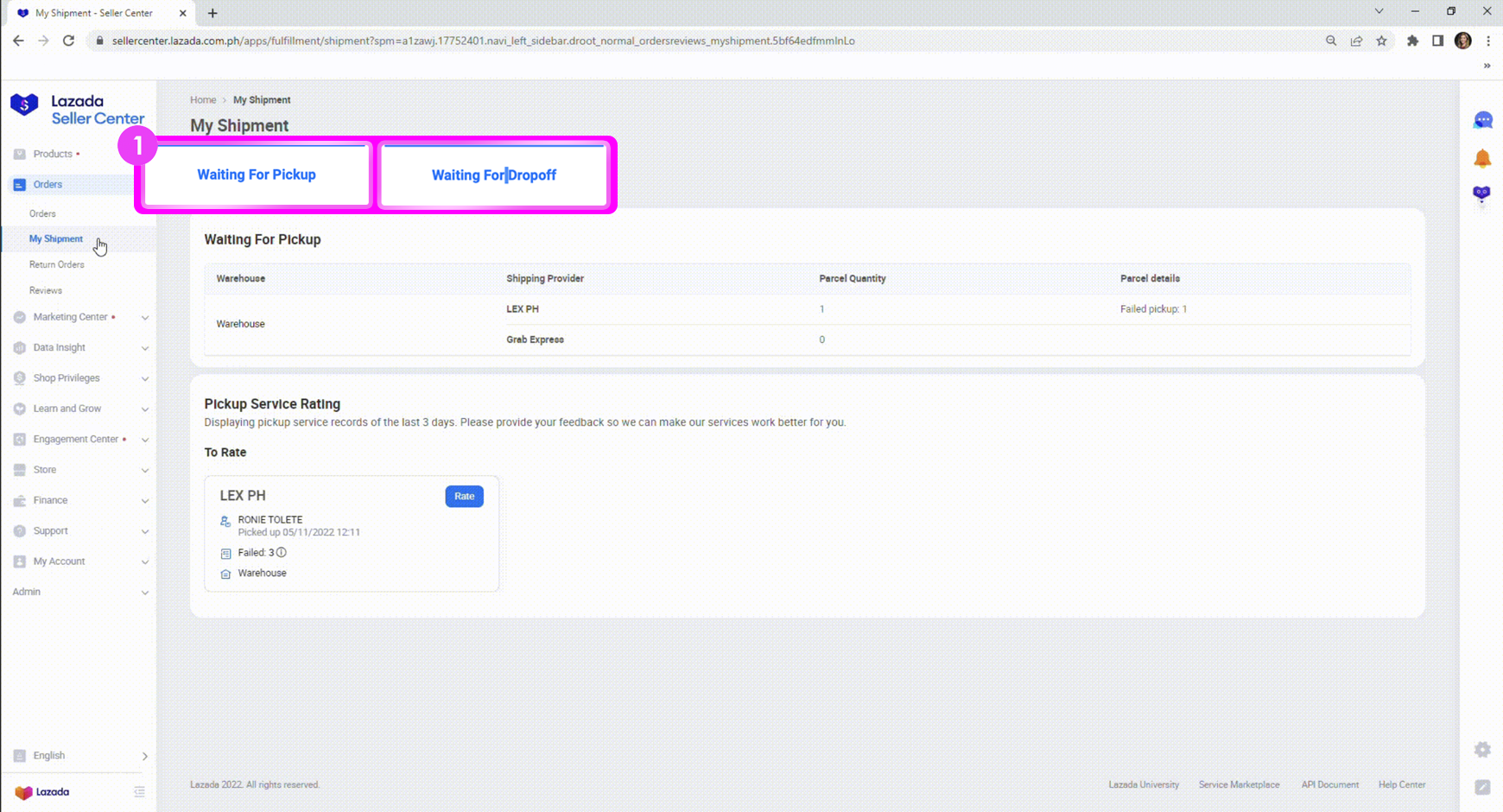
Task: Click the Lazada University footer link
Action: point(1144,784)
